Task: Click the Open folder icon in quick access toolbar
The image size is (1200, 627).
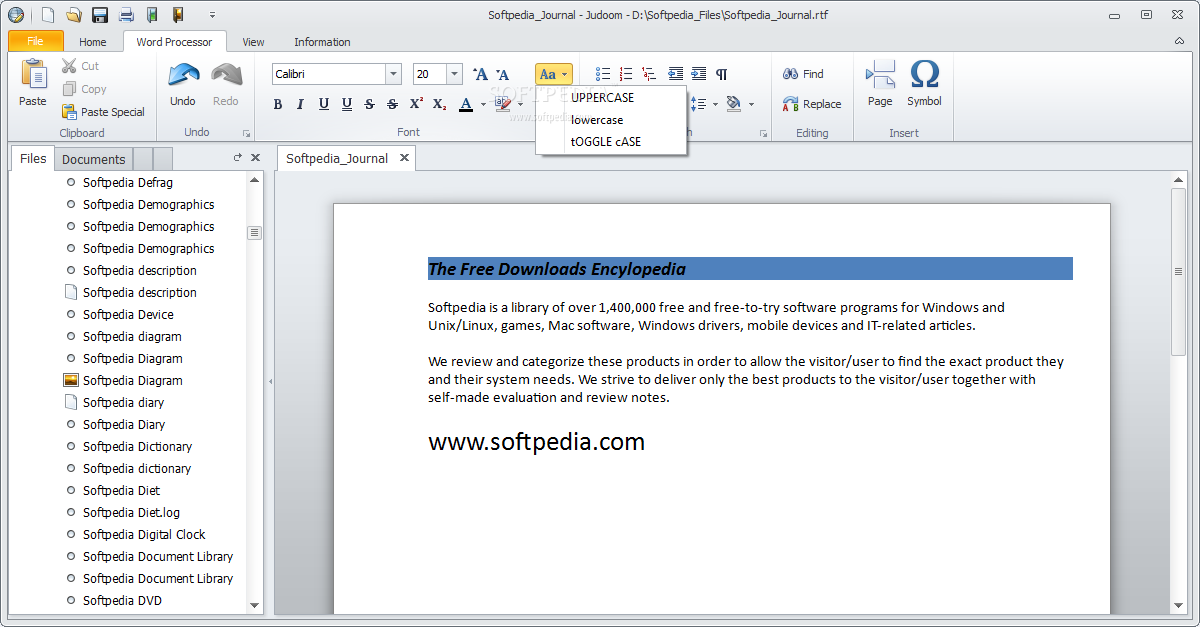Action: point(73,15)
